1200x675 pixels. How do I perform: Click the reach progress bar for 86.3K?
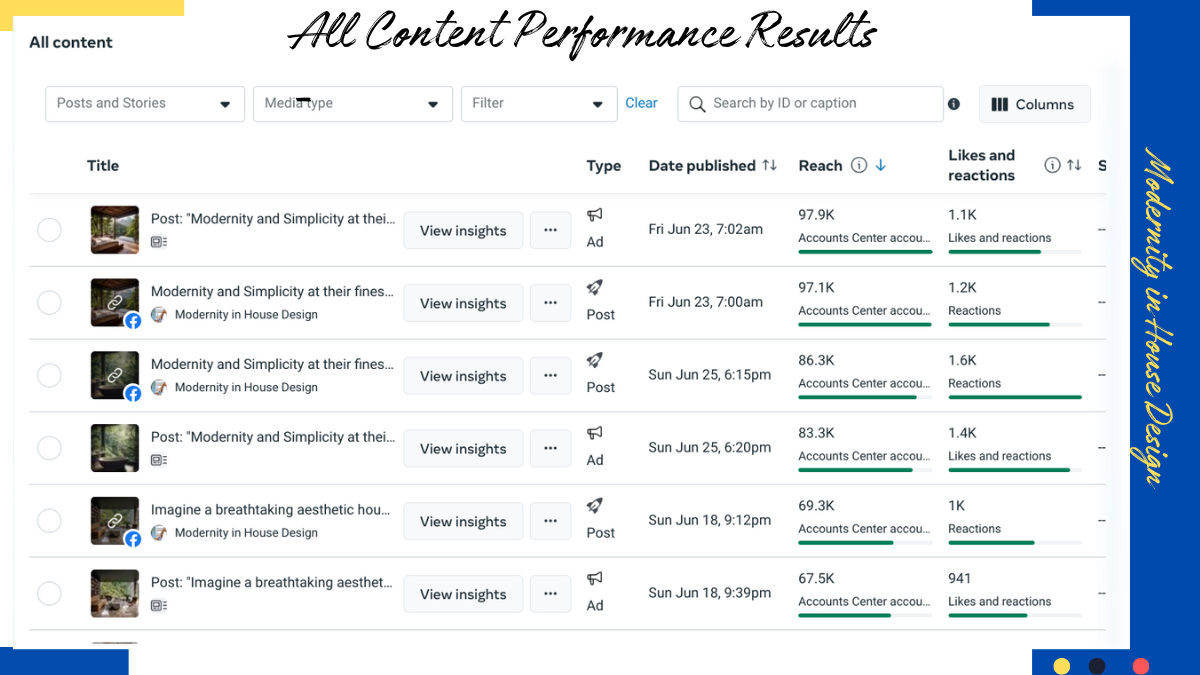864,397
